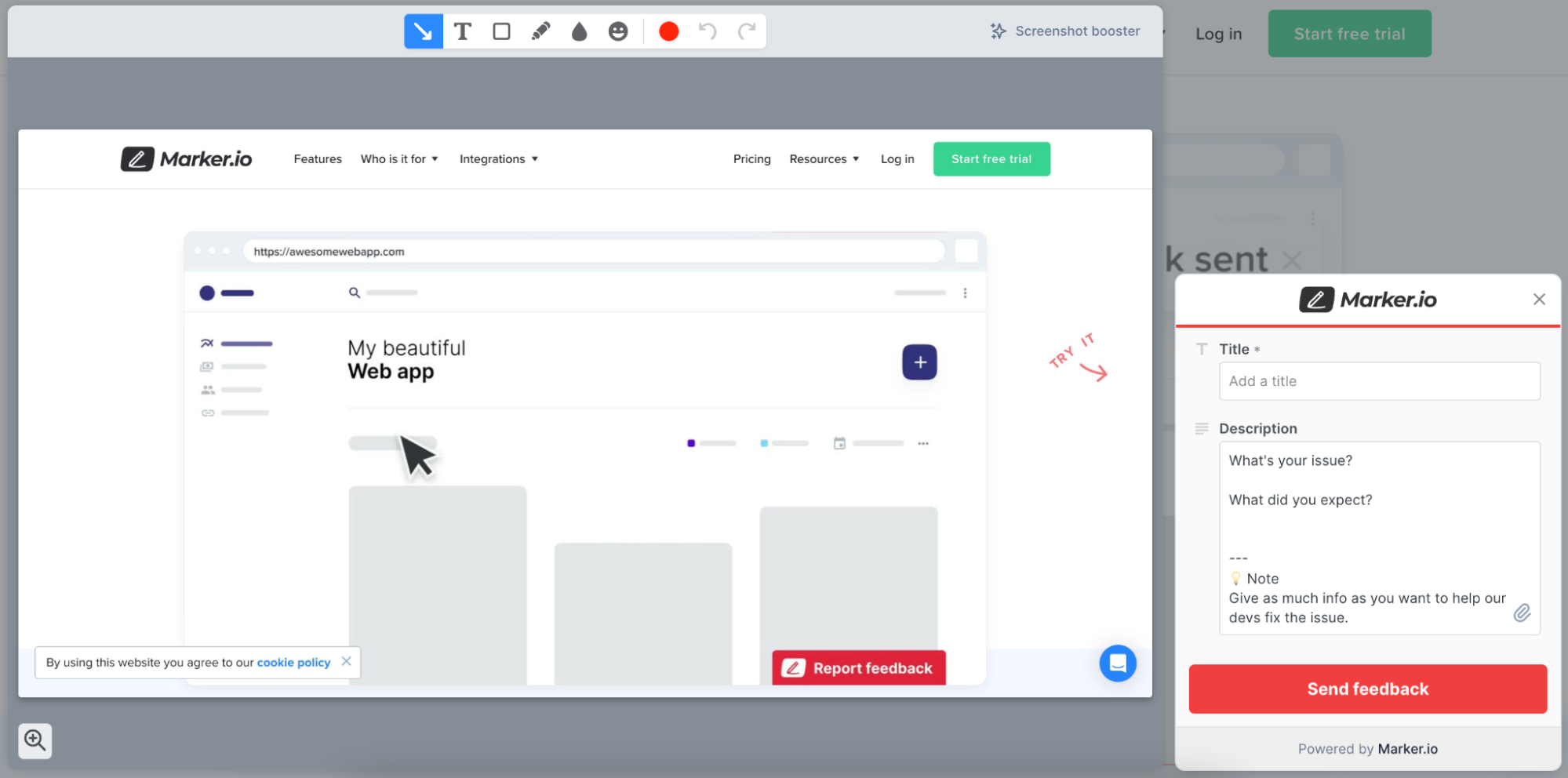This screenshot has width=1568, height=778.
Task: Send feedback with the red button
Action: click(x=1367, y=689)
